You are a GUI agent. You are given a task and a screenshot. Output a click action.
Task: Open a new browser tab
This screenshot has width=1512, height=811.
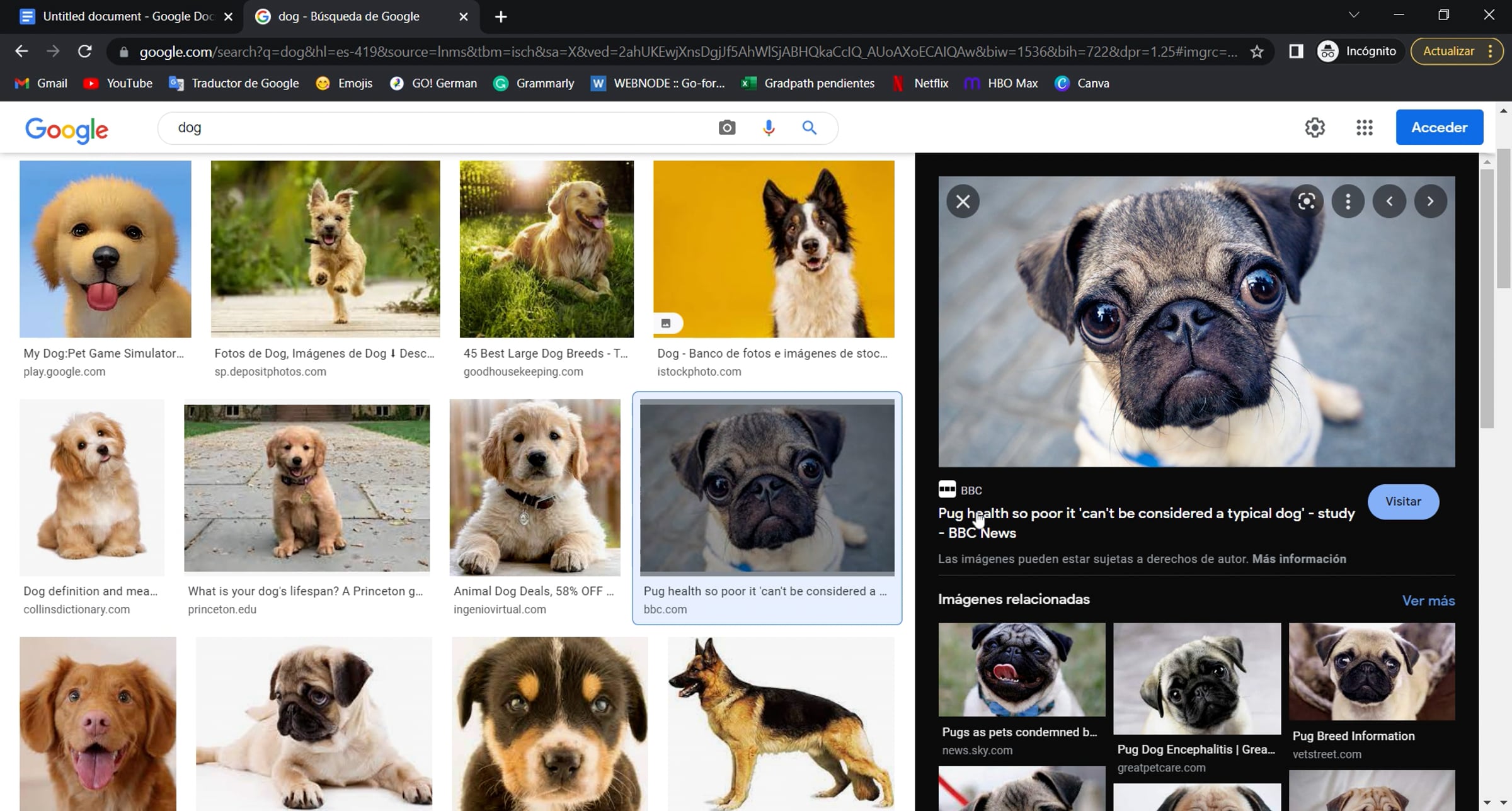point(501,17)
